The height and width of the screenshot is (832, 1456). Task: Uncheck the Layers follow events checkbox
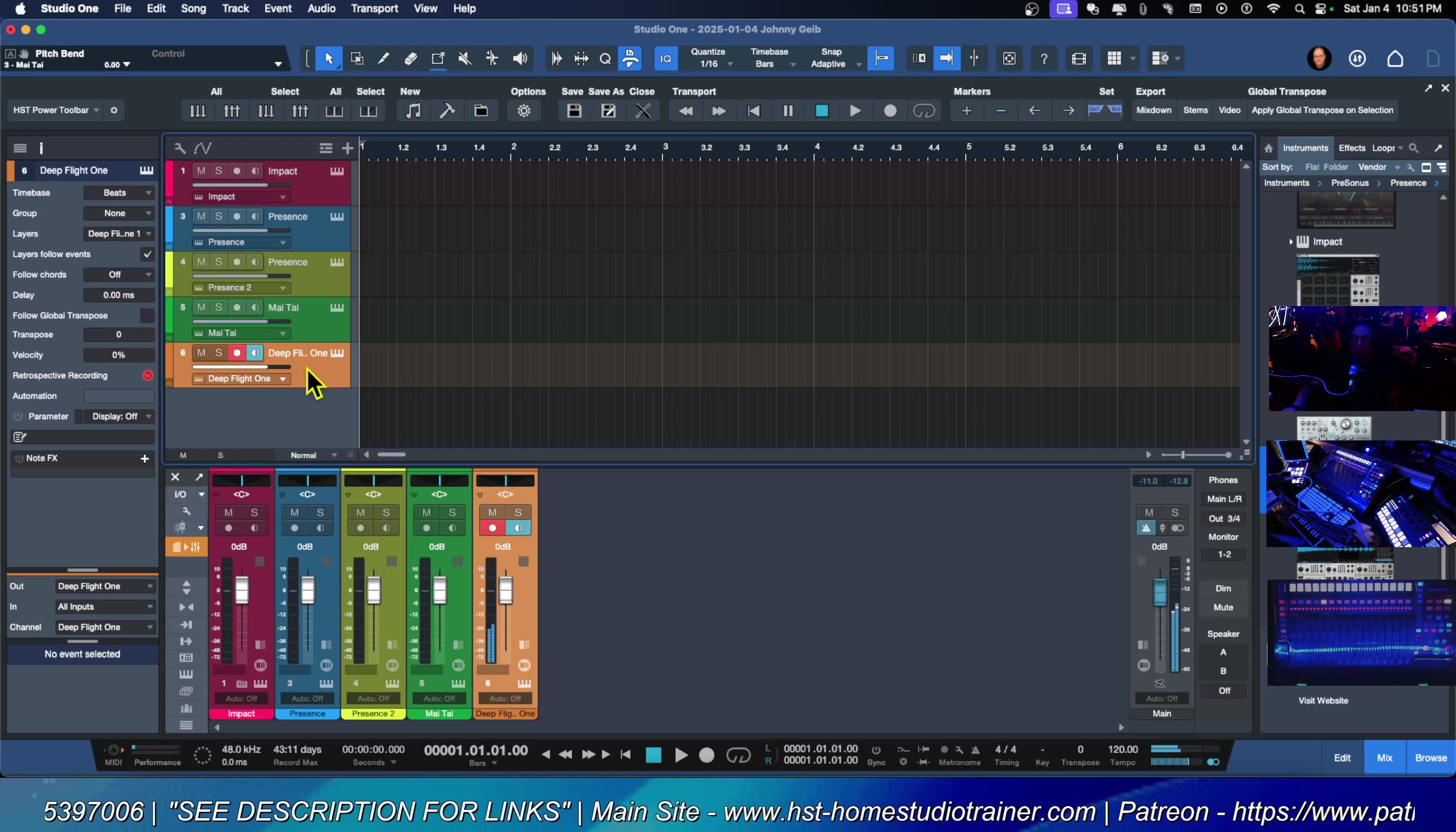[x=147, y=254]
